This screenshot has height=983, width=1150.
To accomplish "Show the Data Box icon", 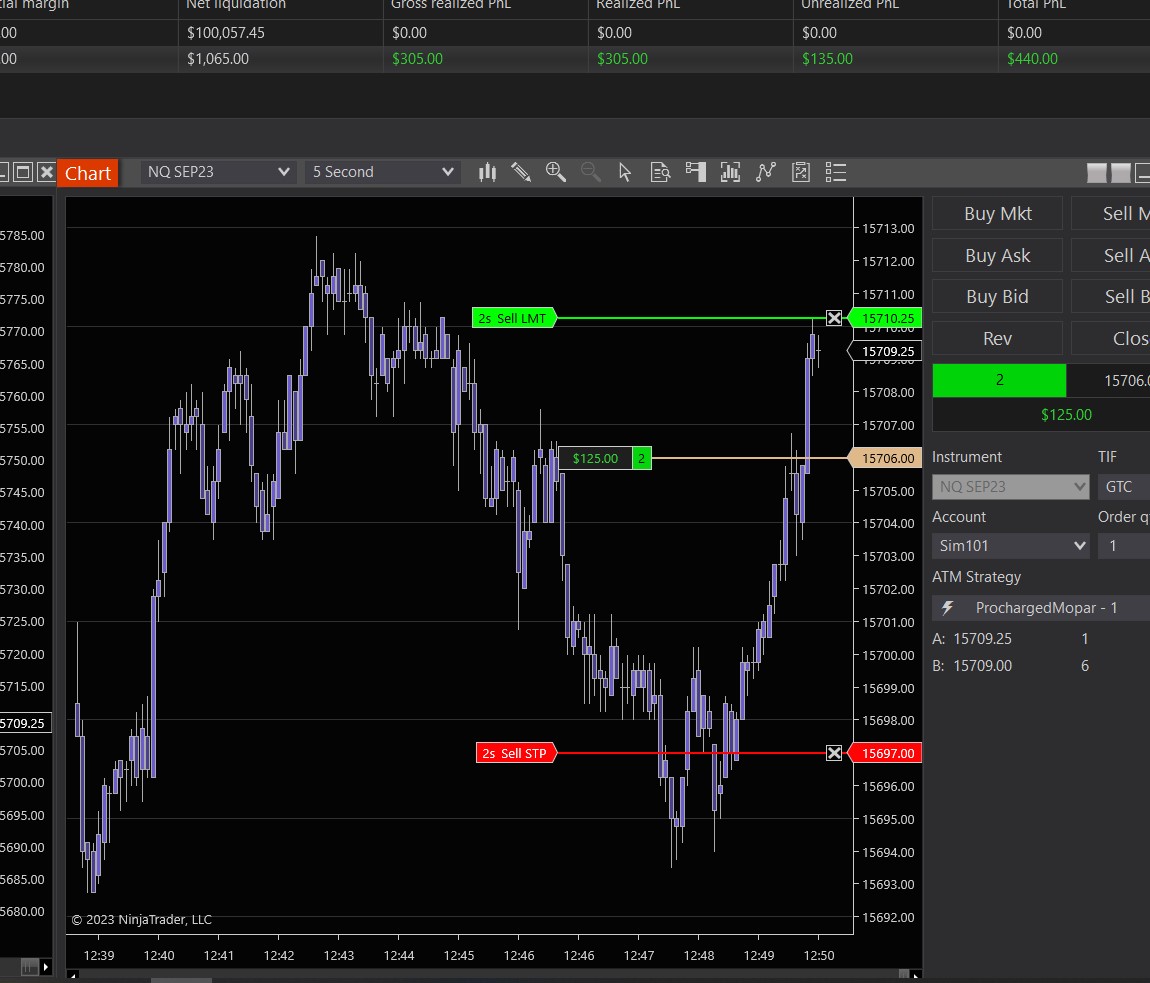I will 660,172.
